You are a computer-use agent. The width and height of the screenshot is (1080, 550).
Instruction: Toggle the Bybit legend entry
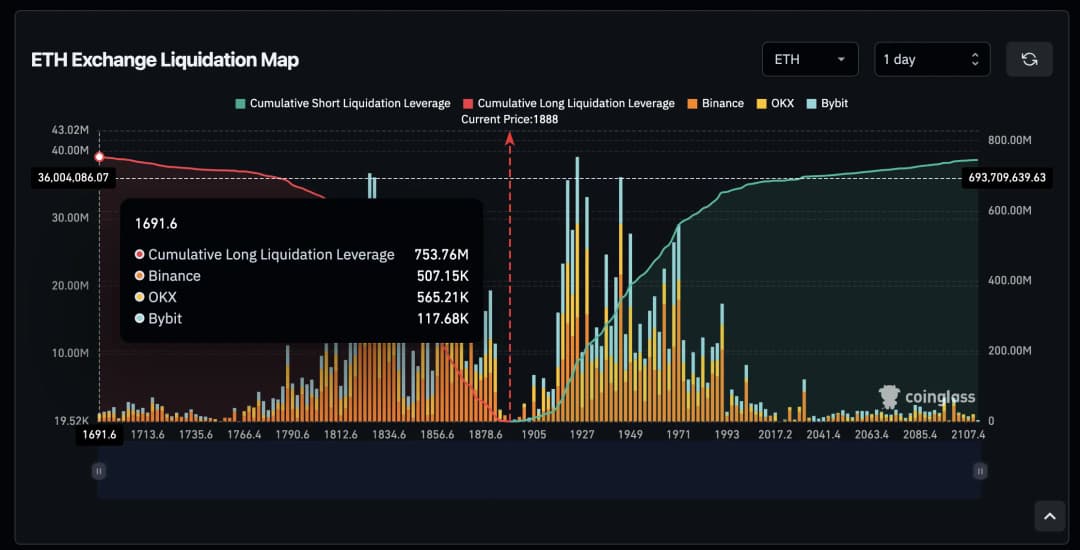(826, 103)
